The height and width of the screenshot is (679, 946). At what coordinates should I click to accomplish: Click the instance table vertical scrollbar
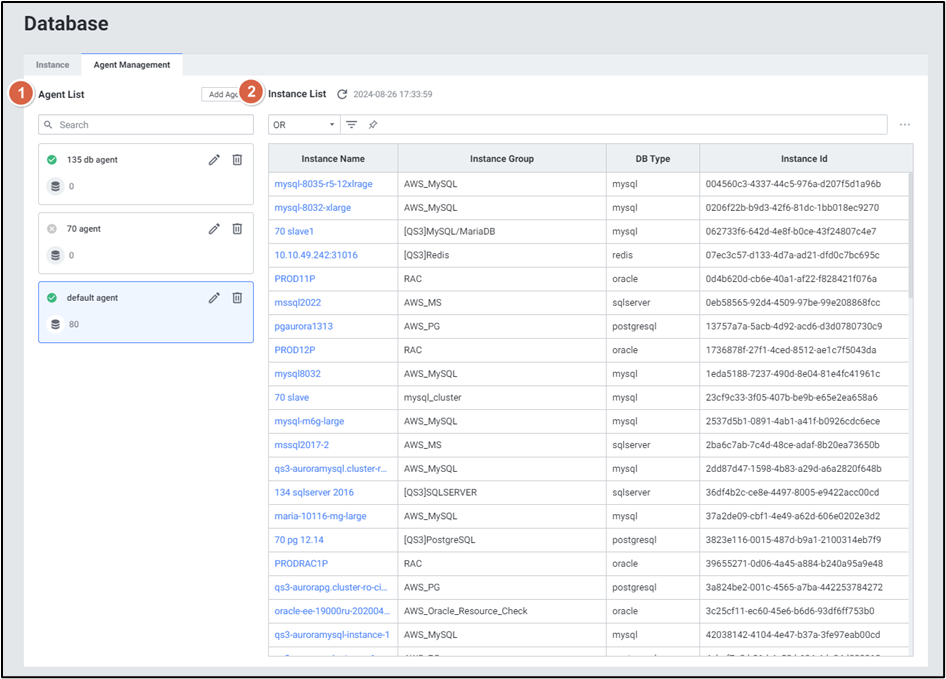coord(911,235)
